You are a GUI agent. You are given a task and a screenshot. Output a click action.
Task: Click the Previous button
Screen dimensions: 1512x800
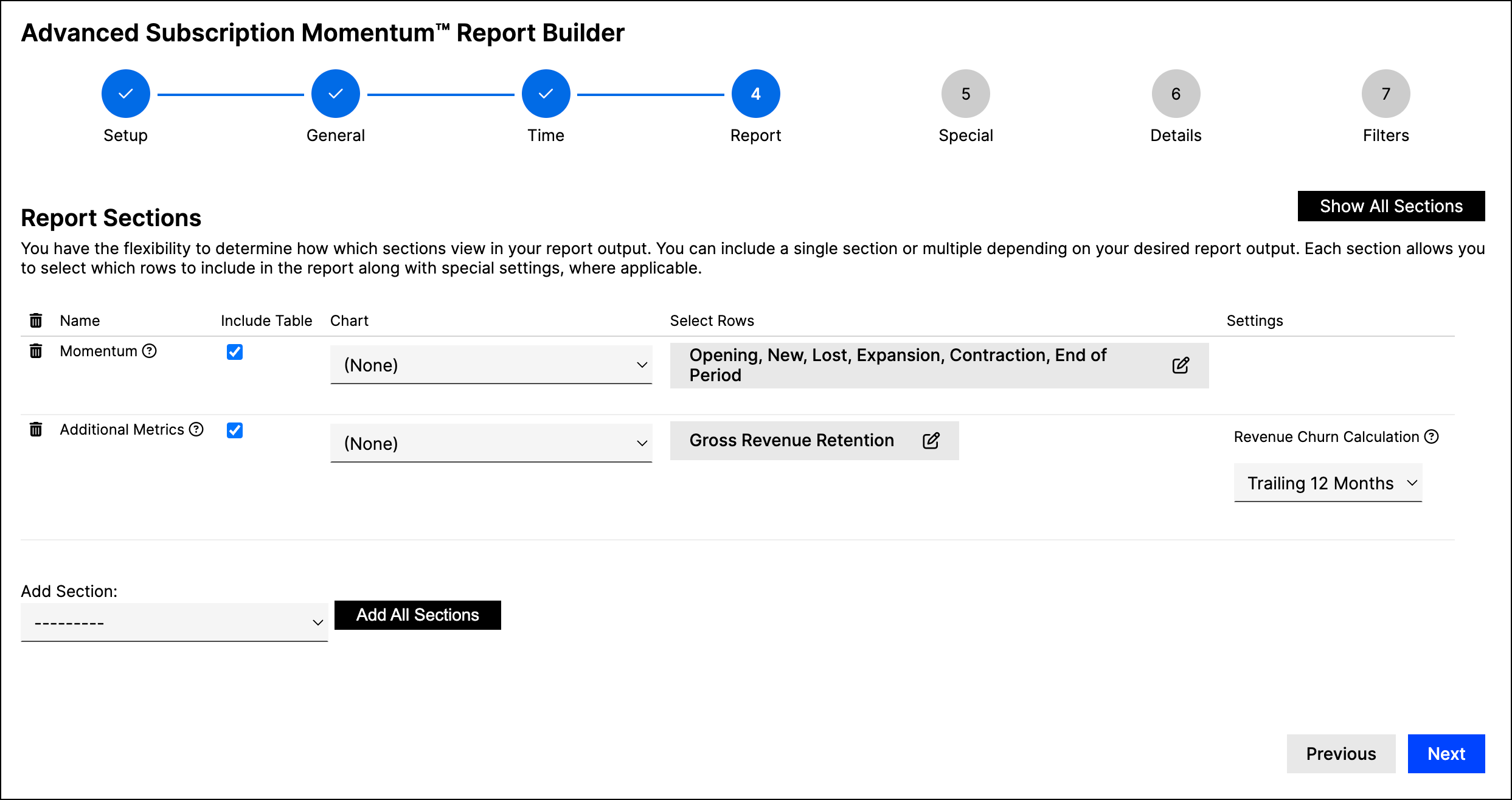coord(1341,754)
